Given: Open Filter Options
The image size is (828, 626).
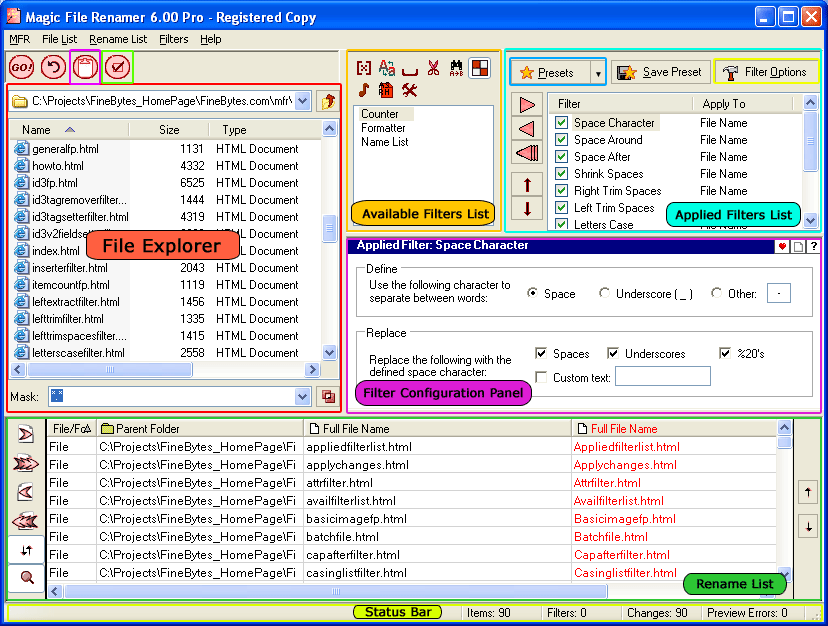Looking at the screenshot, I should coord(766,72).
